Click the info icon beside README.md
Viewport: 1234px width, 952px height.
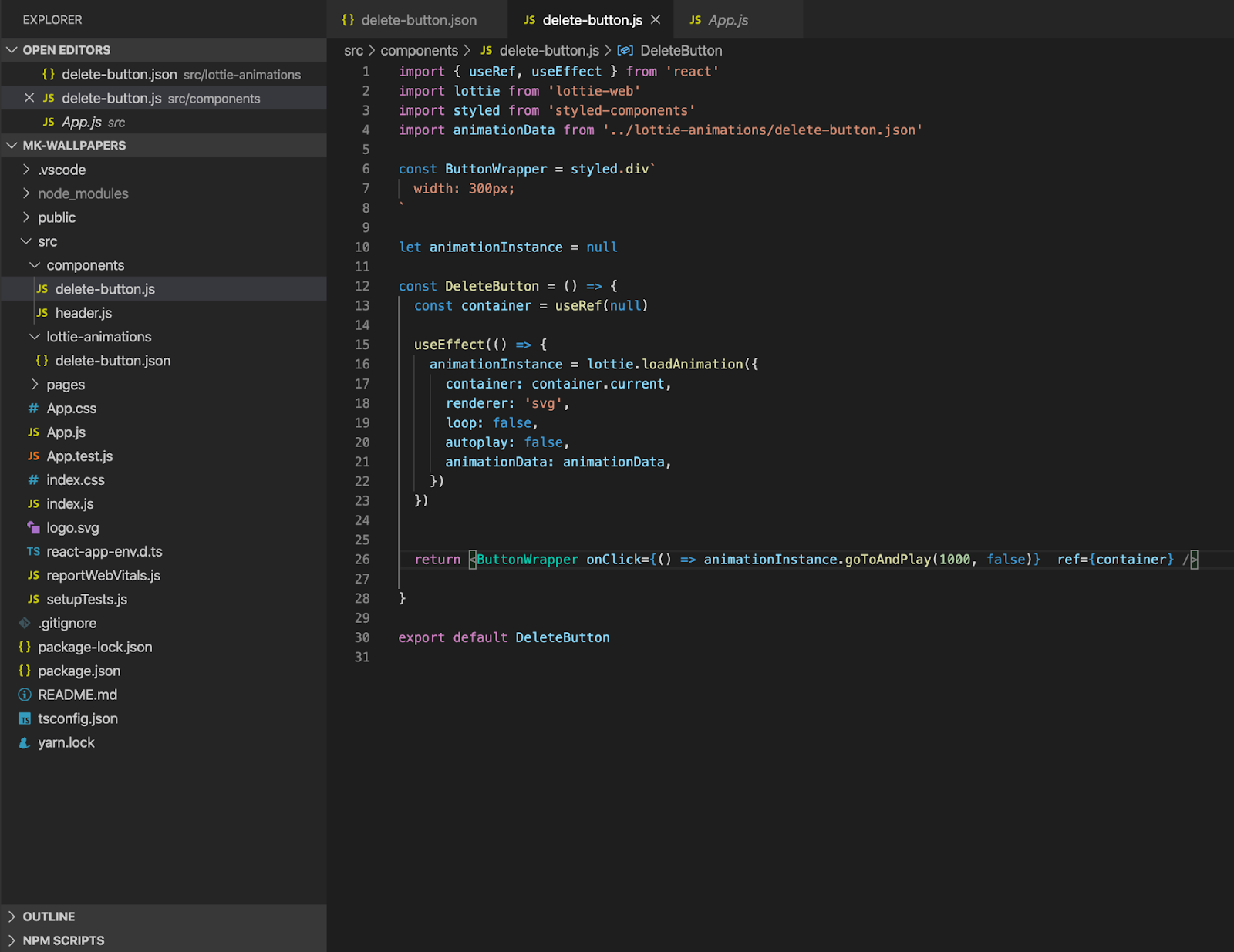click(24, 695)
